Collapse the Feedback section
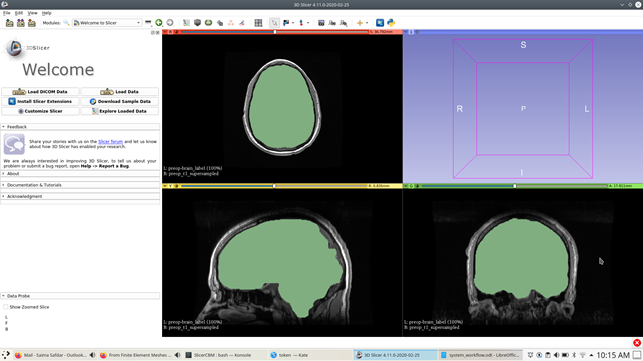Image resolution: width=643 pixels, height=361 pixels. click(80, 127)
